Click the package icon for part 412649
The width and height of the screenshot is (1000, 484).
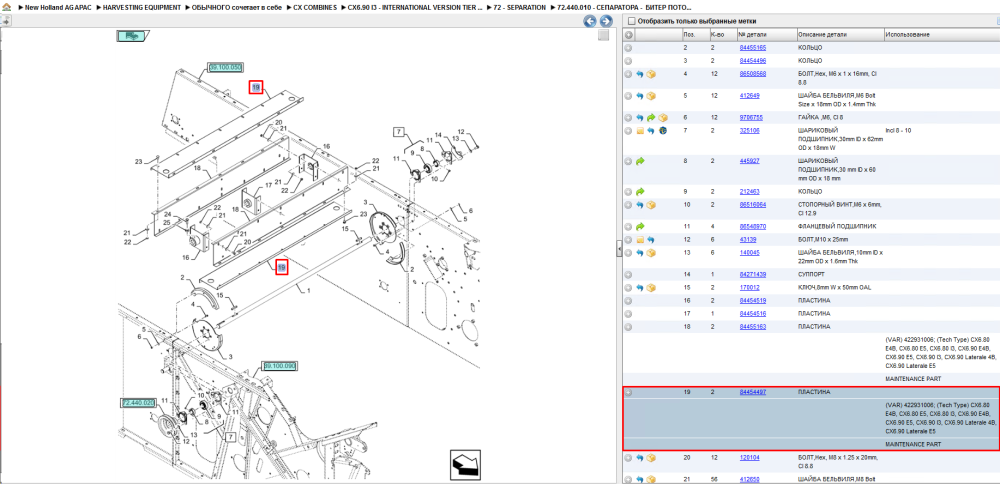(x=651, y=96)
